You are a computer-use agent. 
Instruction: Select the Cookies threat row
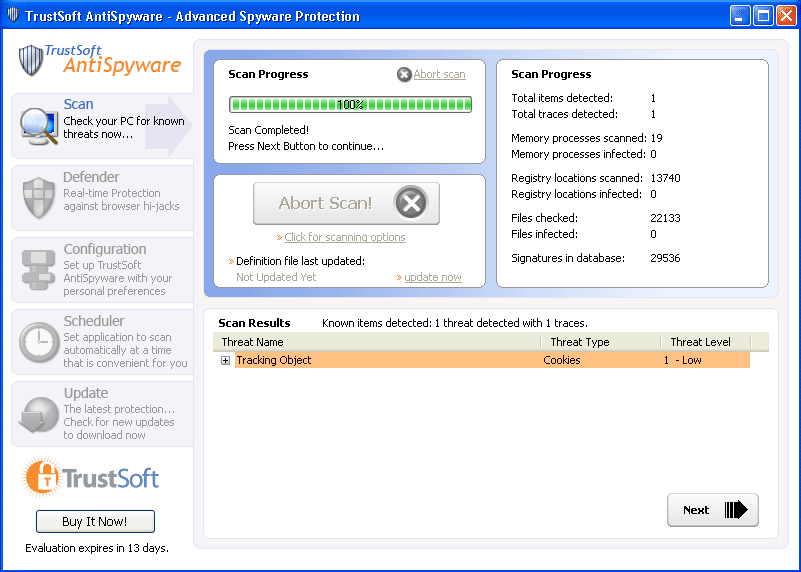pos(561,360)
